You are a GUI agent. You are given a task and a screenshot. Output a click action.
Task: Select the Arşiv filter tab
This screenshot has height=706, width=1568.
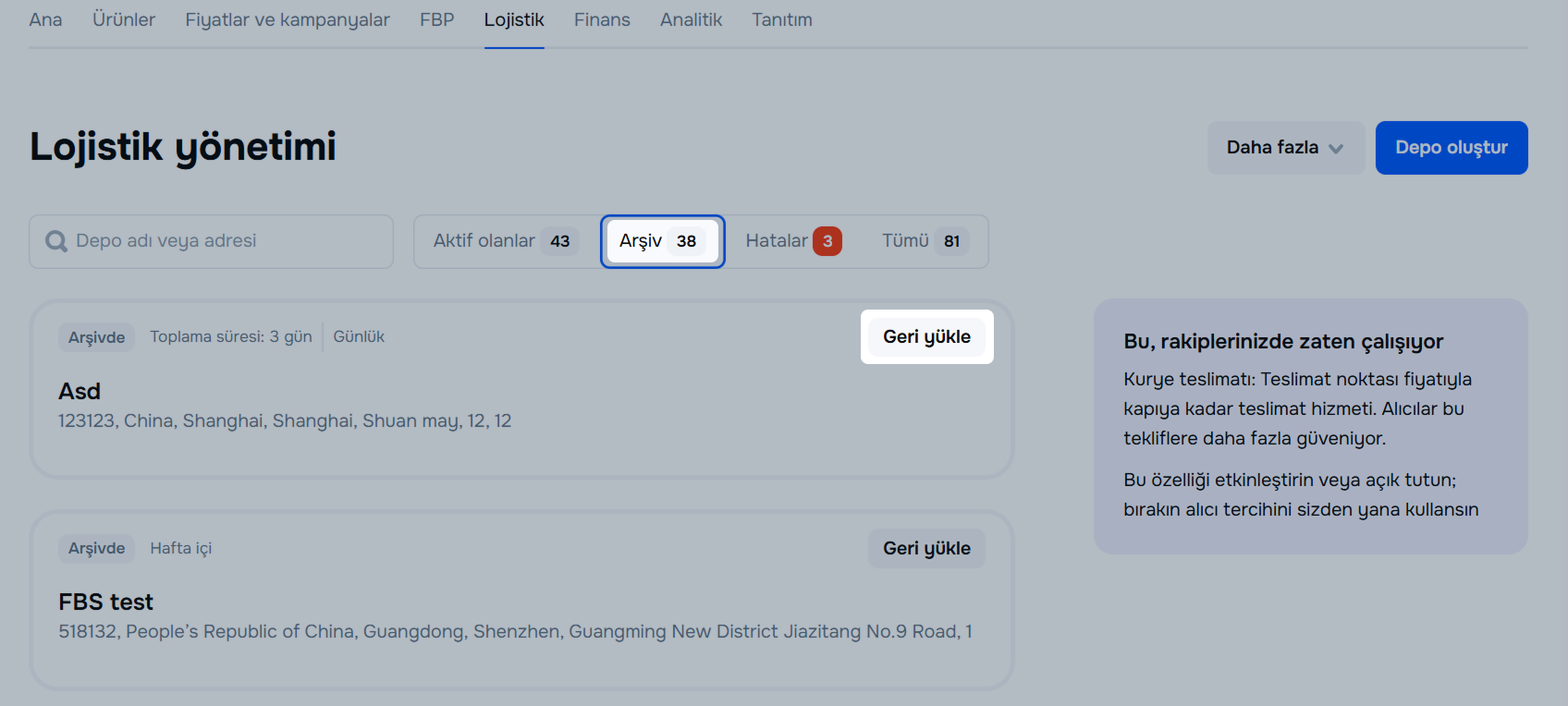(662, 241)
